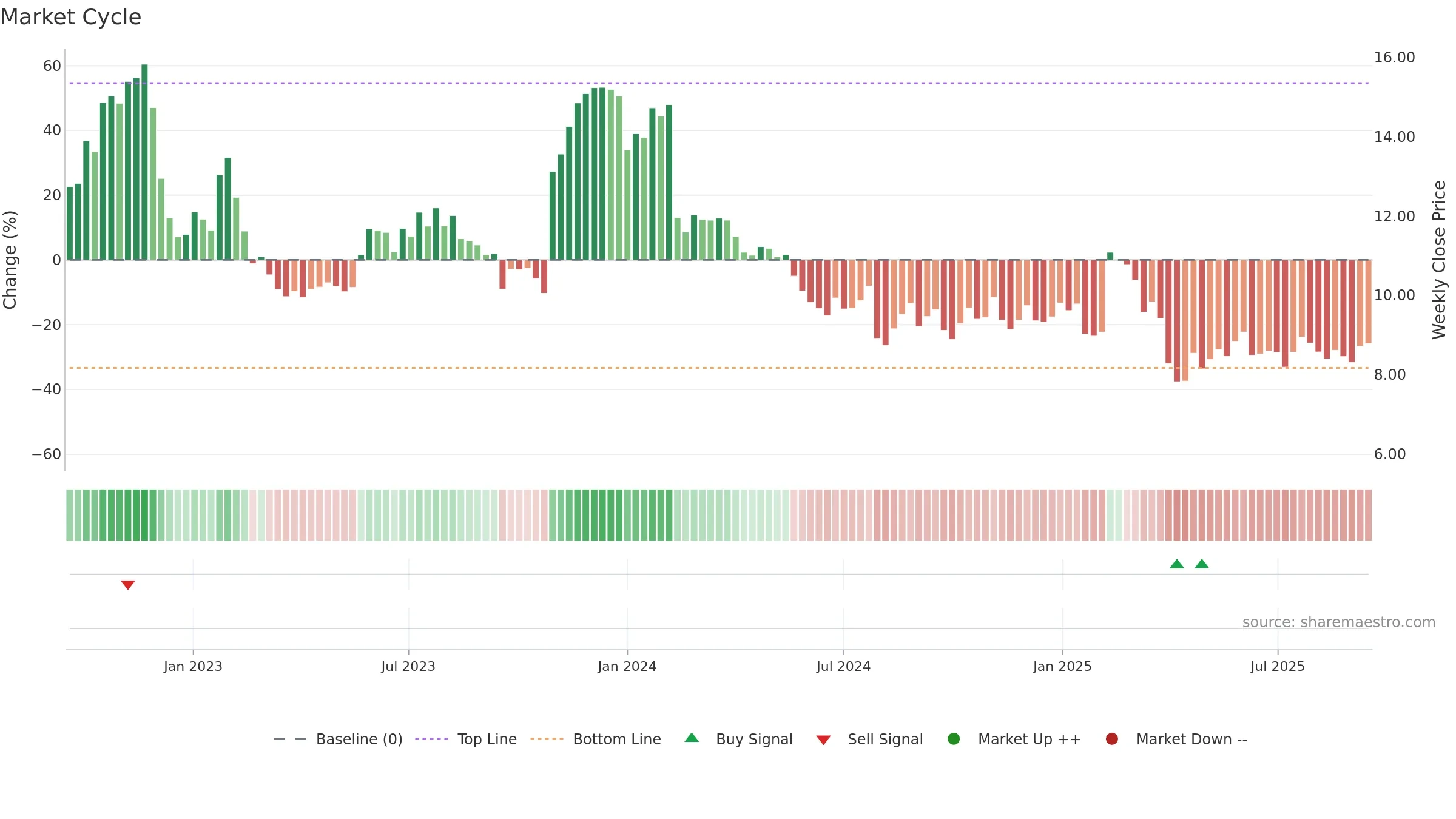Click the 10.00 price axis label

(1395, 295)
